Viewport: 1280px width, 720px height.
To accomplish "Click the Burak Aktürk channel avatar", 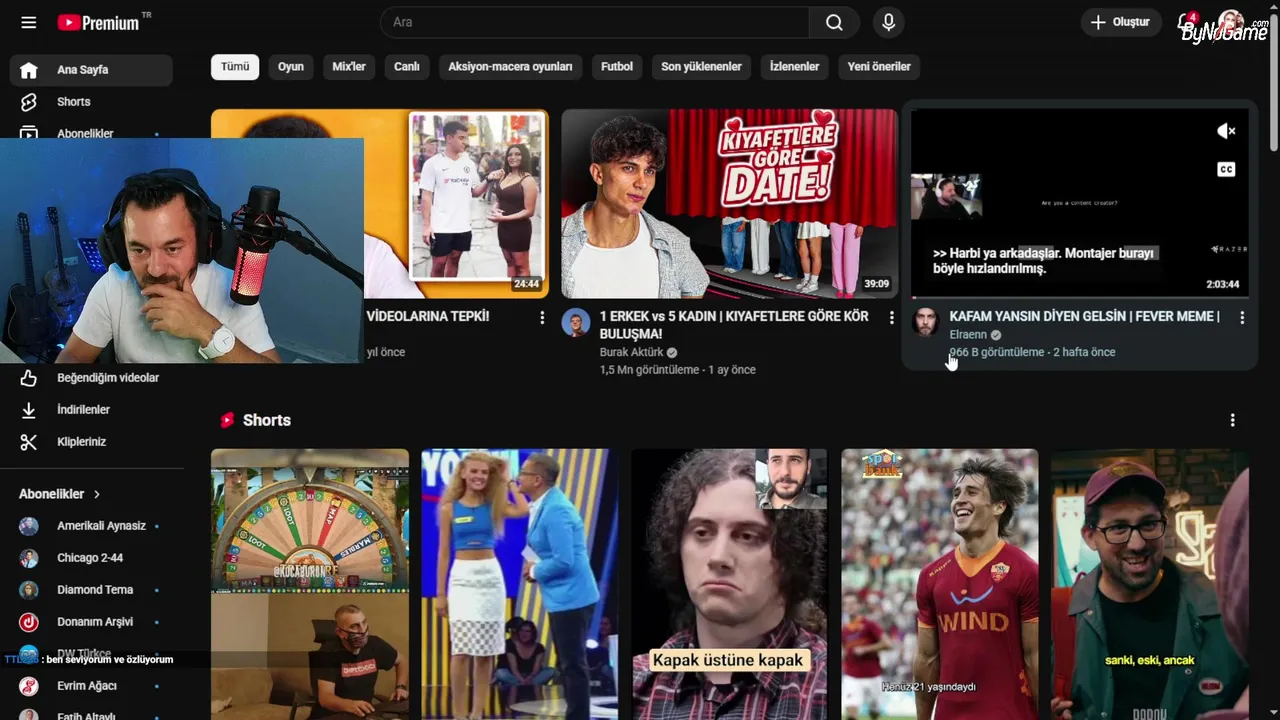I will click(575, 322).
